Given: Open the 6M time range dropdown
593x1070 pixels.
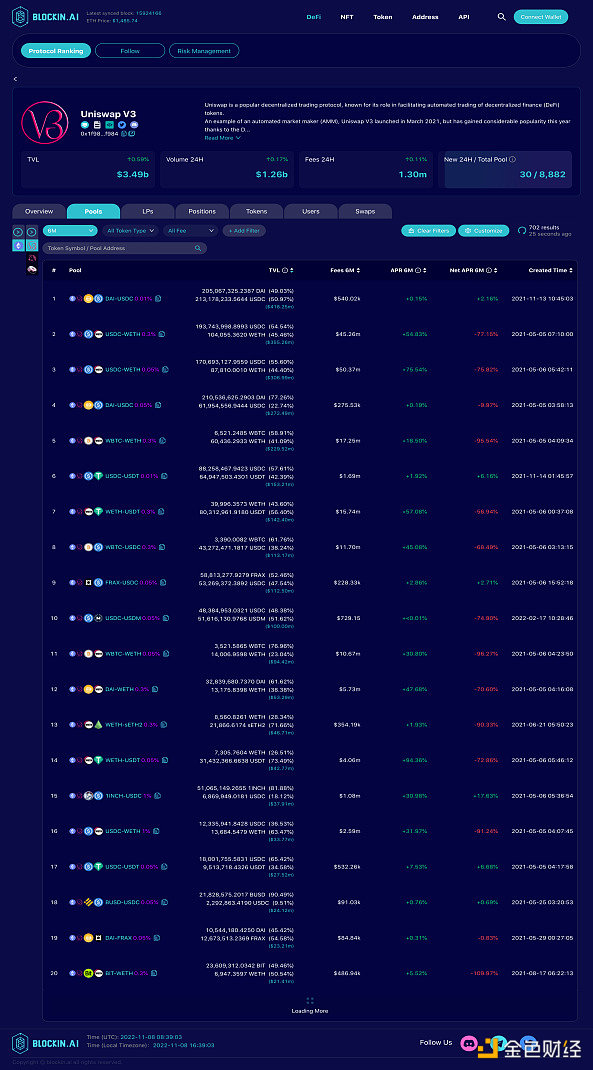Looking at the screenshot, I should [x=70, y=231].
